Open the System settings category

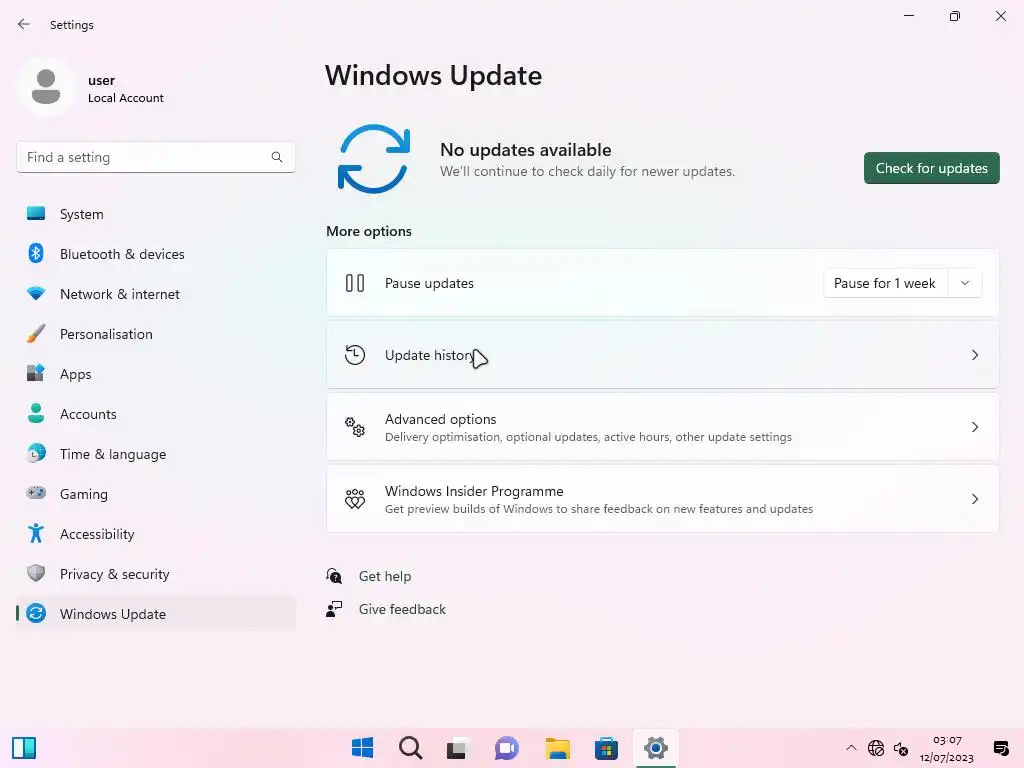click(x=155, y=214)
